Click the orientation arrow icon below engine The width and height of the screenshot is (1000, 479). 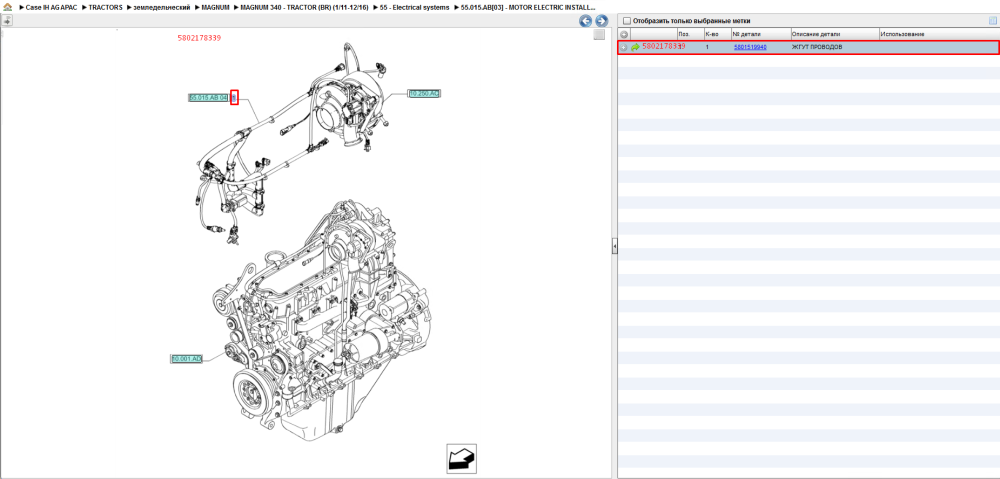(x=461, y=459)
